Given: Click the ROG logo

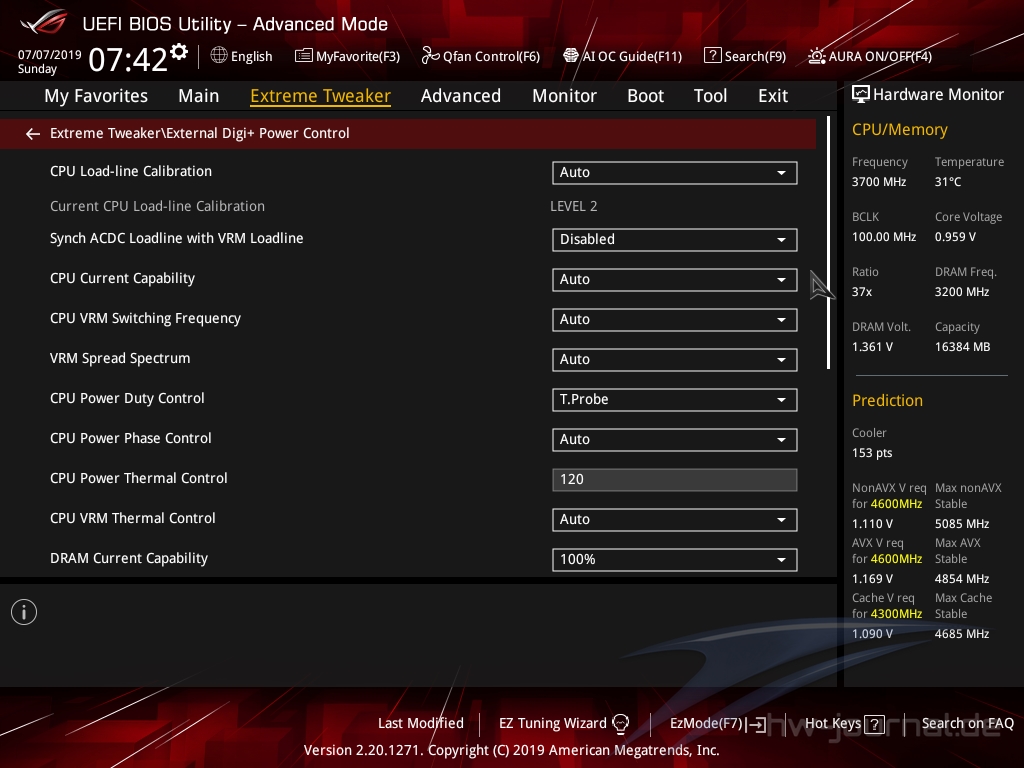Looking at the screenshot, I should point(44,22).
